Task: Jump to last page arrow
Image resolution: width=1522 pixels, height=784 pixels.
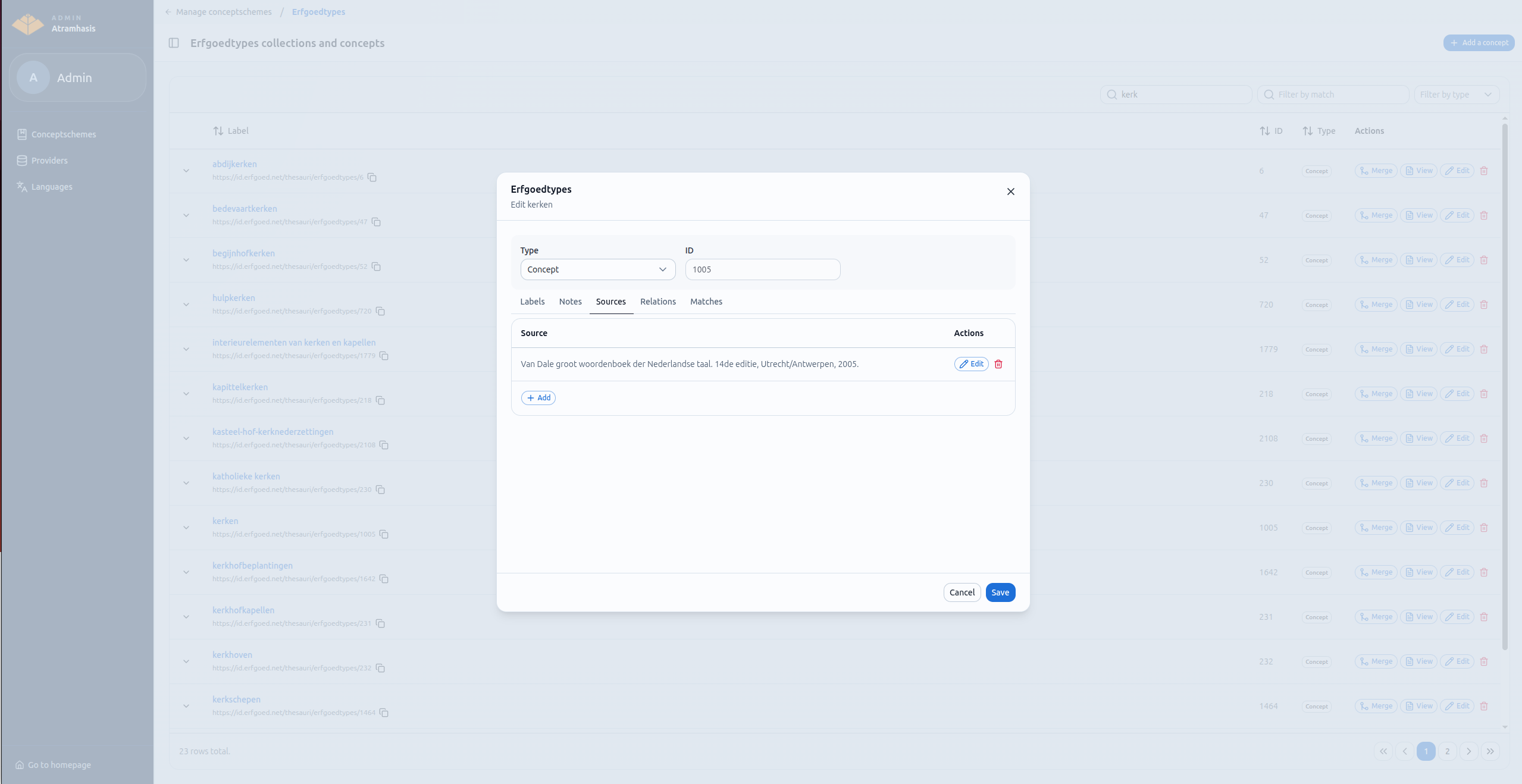Action: (1490, 751)
